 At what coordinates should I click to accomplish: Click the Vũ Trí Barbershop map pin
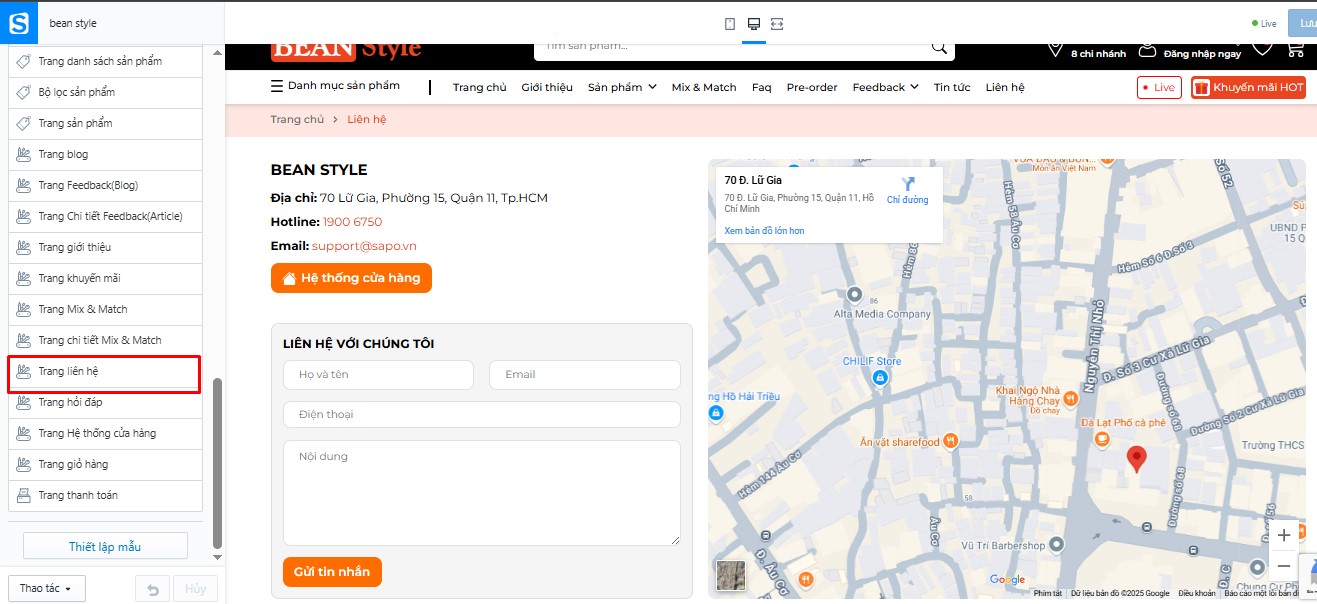point(1056,545)
